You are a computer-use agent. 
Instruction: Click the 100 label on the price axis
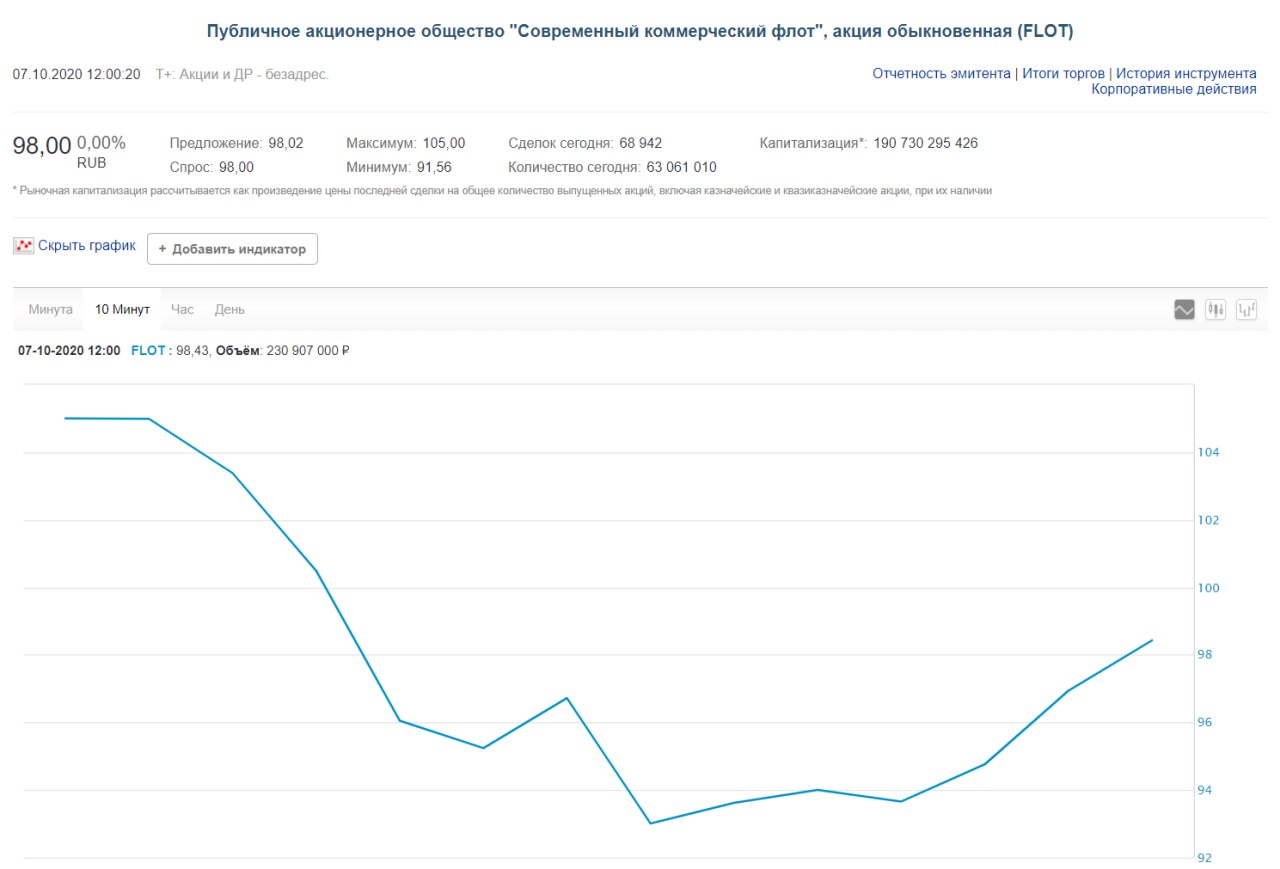(1210, 588)
